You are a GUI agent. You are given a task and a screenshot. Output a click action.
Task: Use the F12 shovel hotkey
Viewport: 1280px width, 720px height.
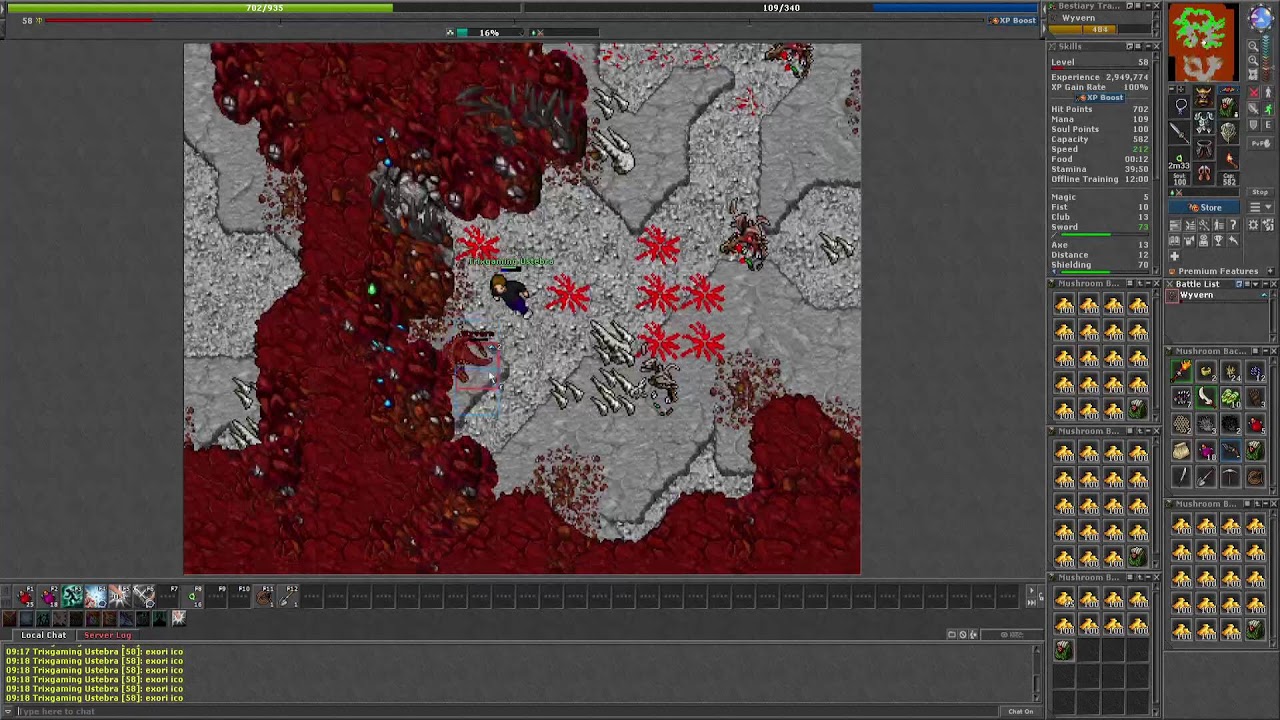click(287, 596)
